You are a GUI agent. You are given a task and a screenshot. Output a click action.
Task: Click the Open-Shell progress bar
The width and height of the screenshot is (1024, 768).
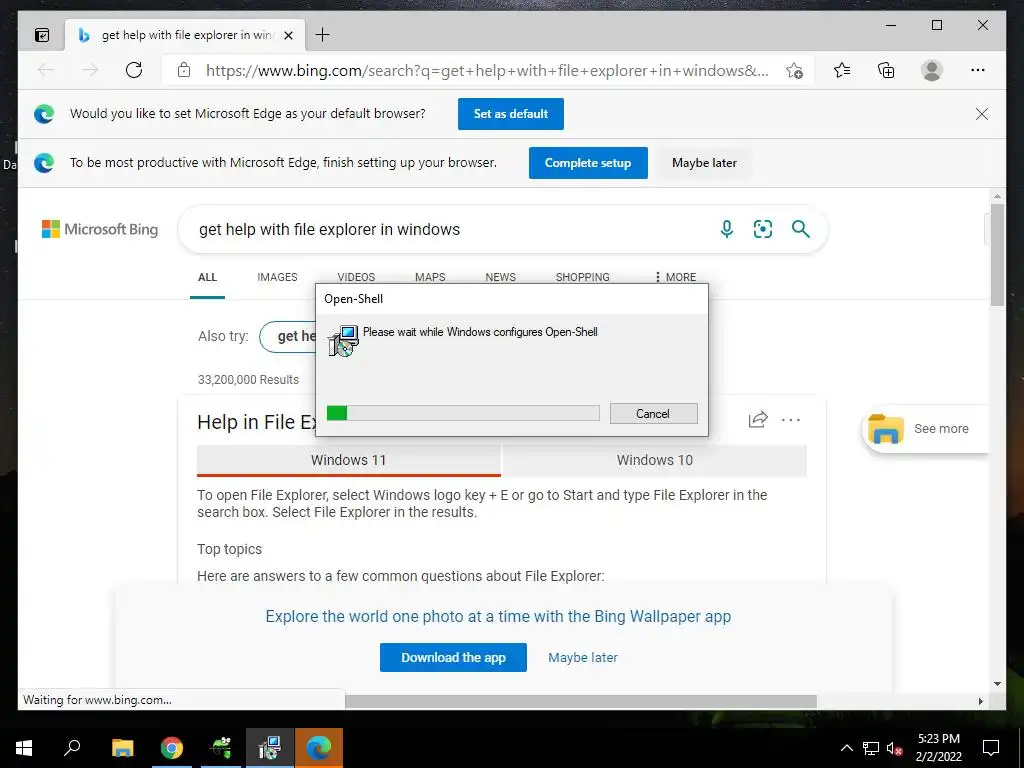(x=463, y=413)
